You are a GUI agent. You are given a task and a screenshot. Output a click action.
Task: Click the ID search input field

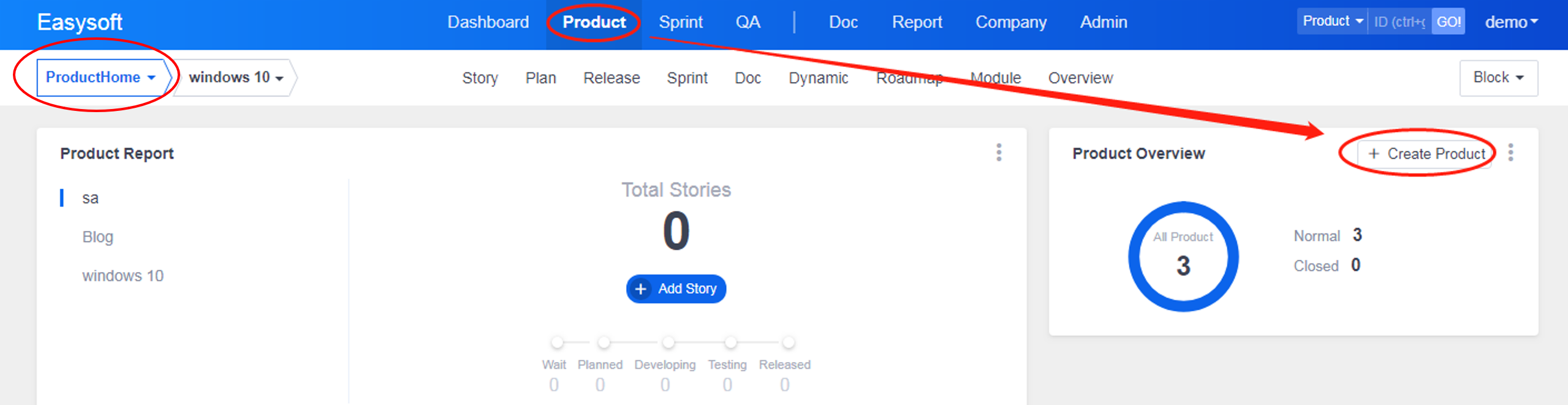point(1399,22)
